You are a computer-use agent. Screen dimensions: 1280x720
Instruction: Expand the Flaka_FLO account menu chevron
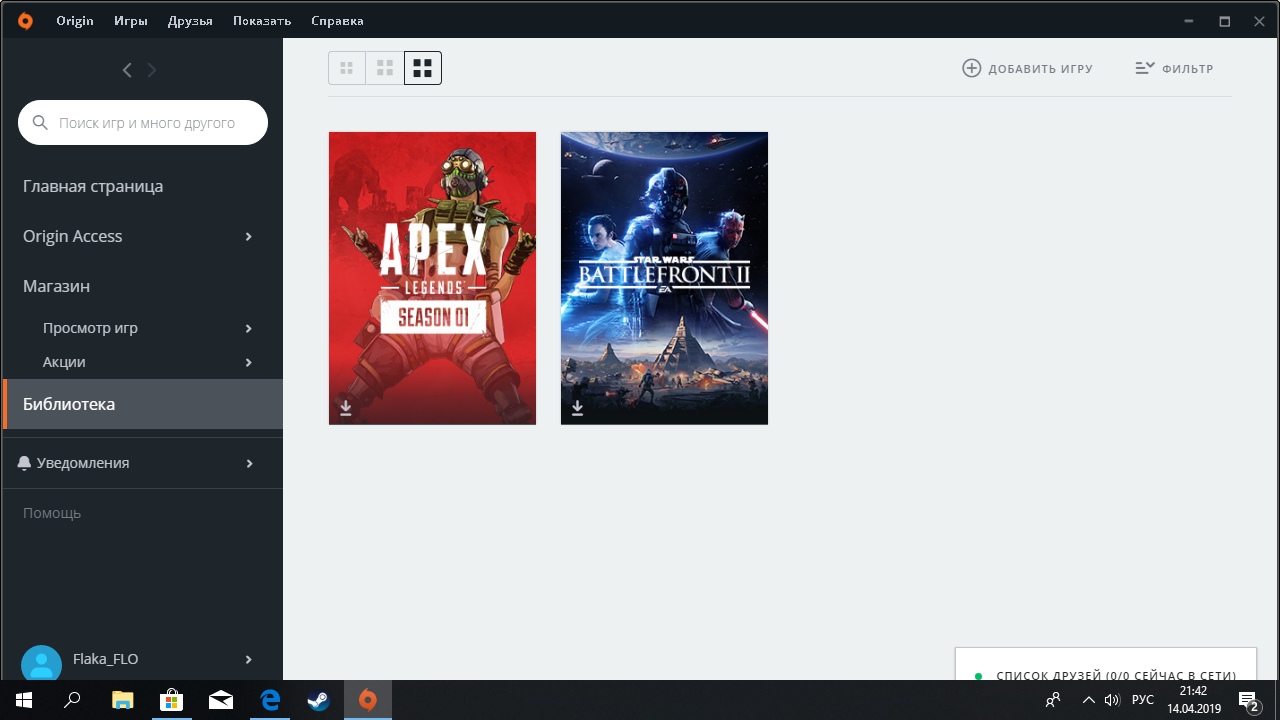point(248,659)
